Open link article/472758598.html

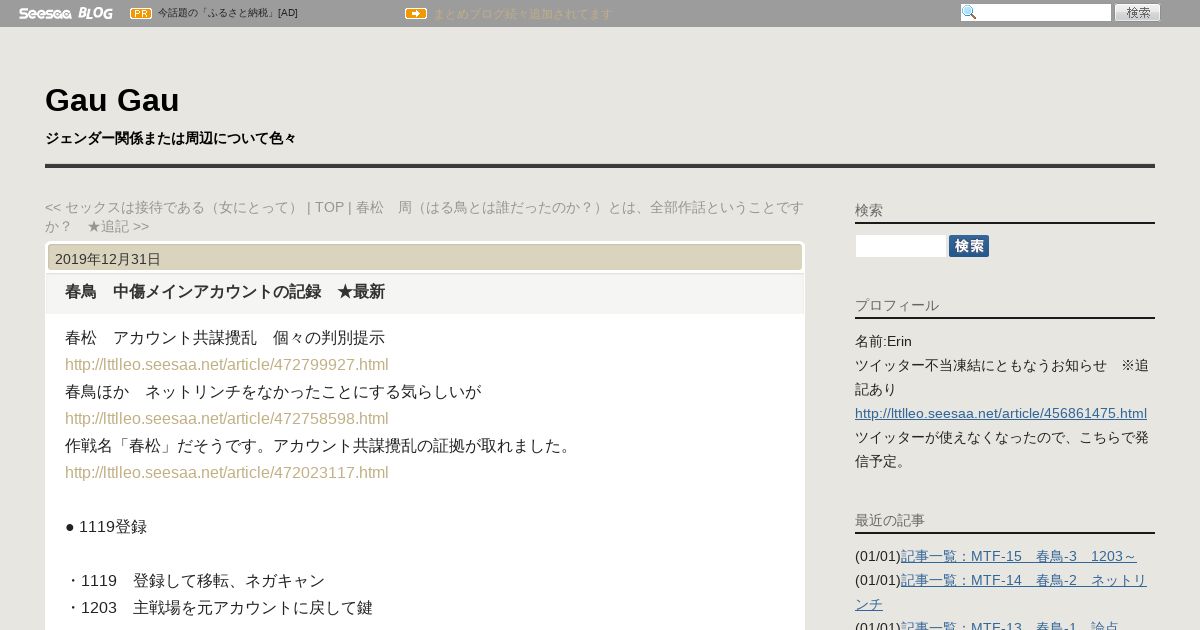[x=227, y=419]
